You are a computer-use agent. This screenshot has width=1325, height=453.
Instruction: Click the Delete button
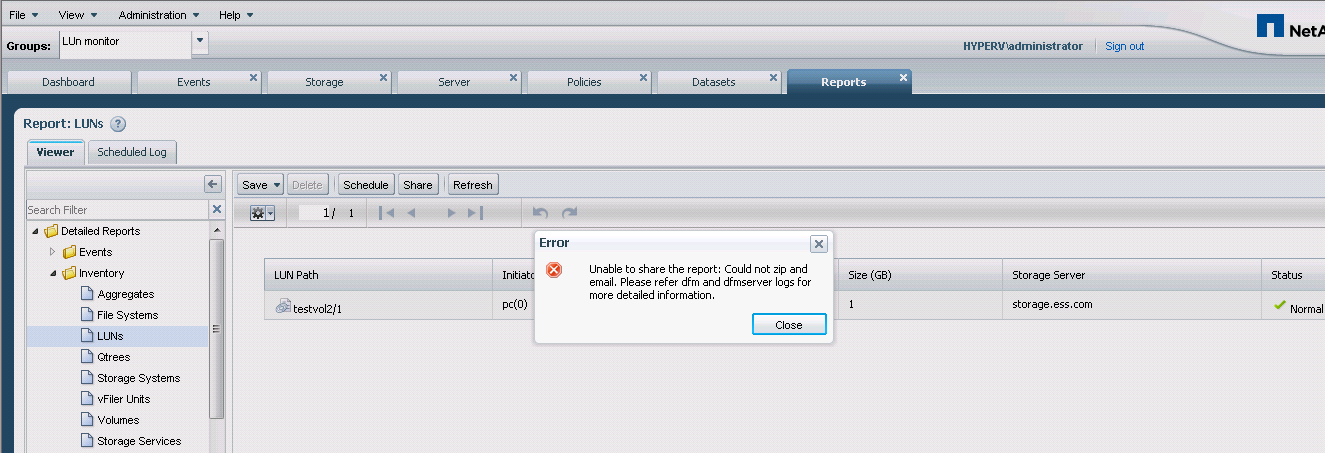click(307, 184)
